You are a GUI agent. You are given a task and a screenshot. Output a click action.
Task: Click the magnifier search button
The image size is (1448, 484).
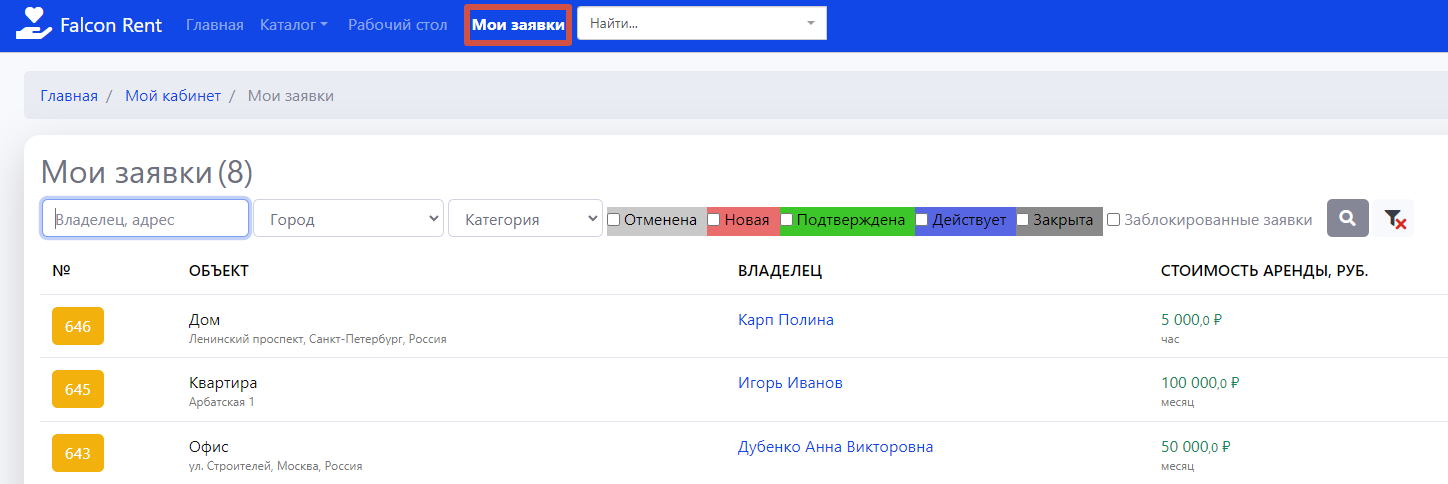click(1347, 218)
